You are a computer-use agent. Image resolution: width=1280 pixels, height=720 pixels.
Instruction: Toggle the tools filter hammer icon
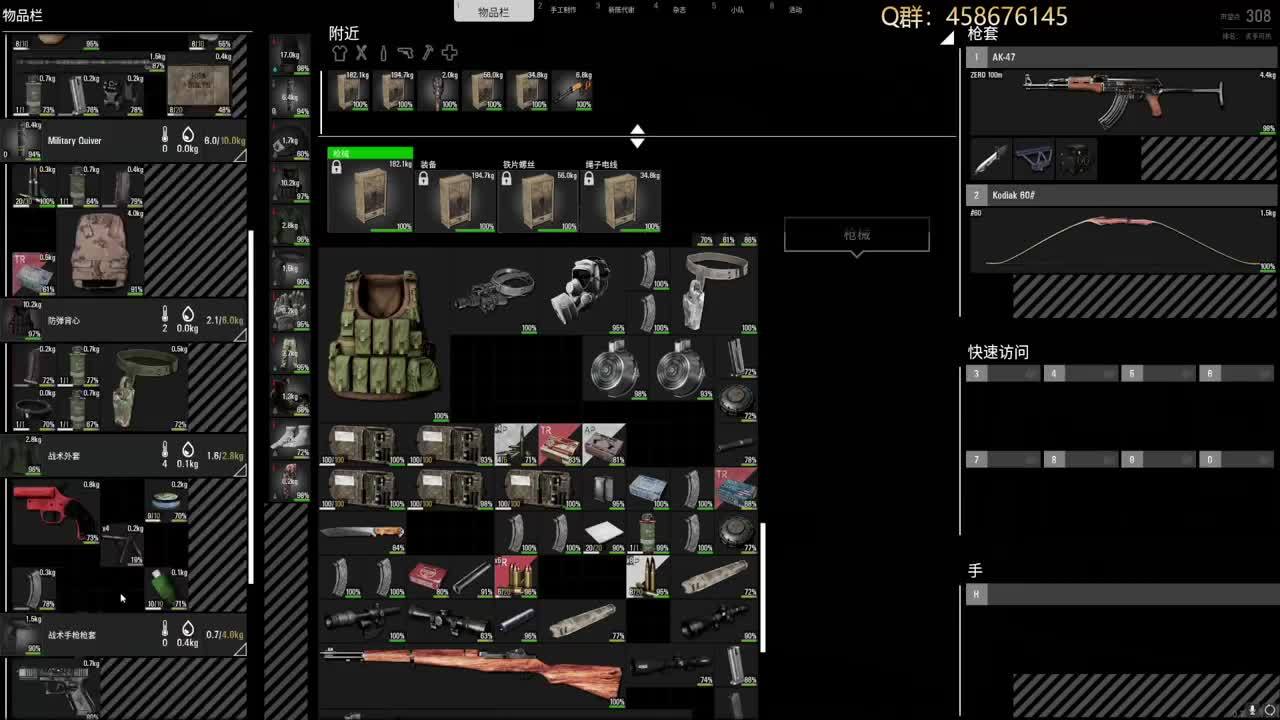pos(427,53)
